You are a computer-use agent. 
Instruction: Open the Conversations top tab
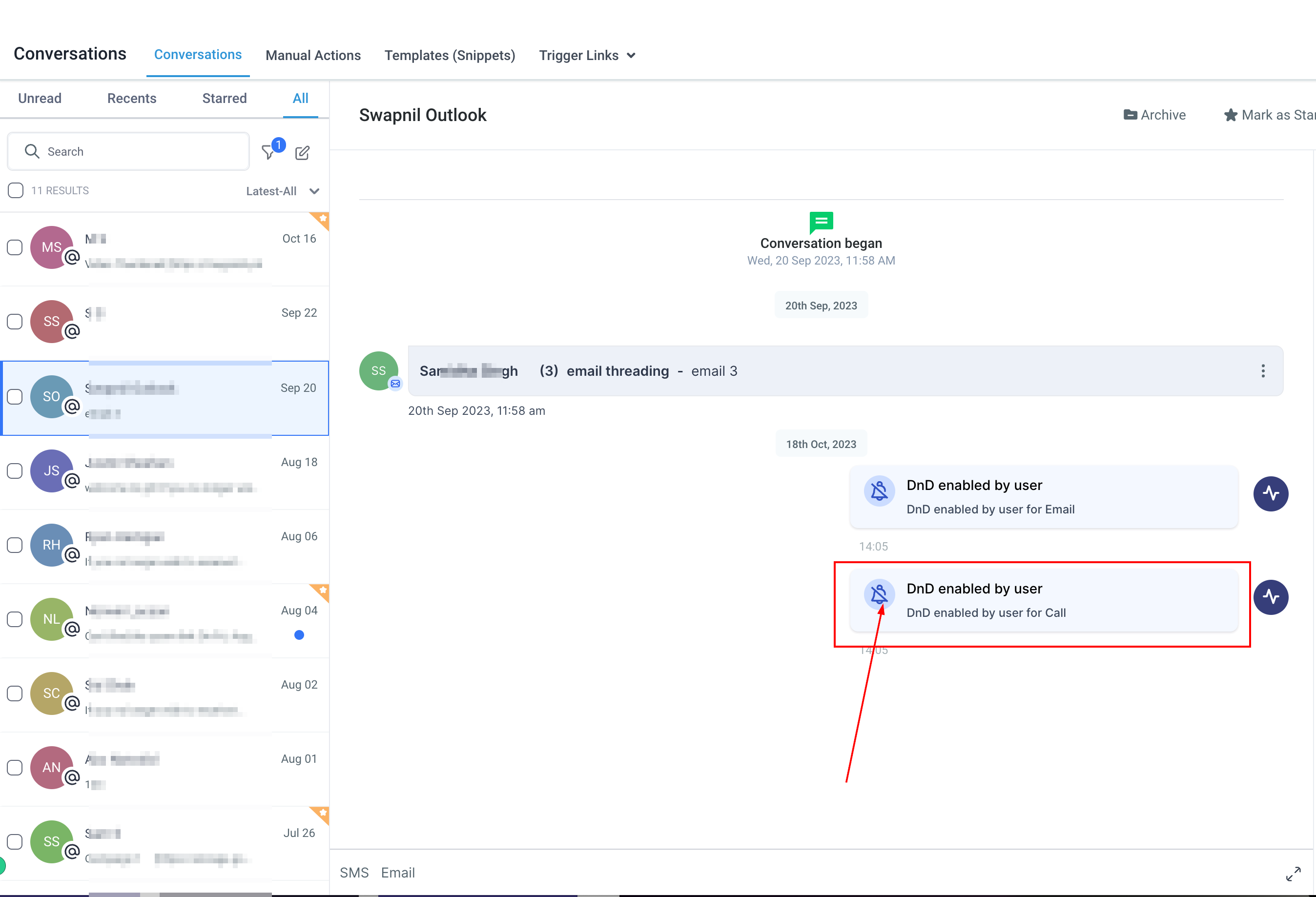pos(198,55)
